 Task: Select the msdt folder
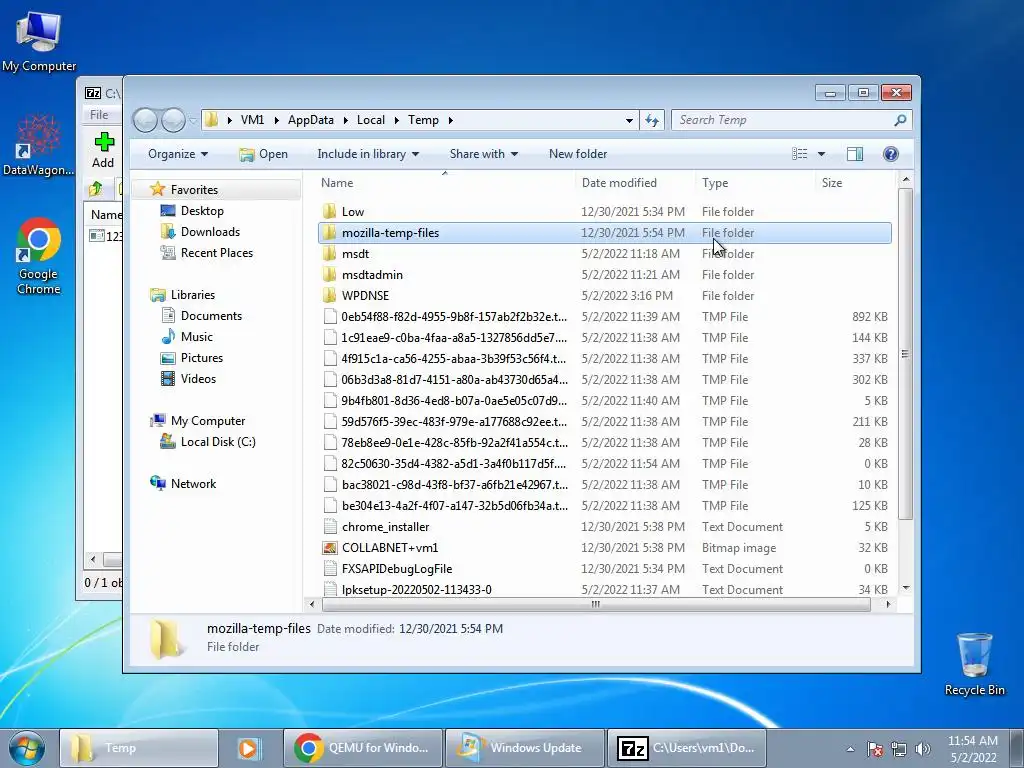[605, 254]
